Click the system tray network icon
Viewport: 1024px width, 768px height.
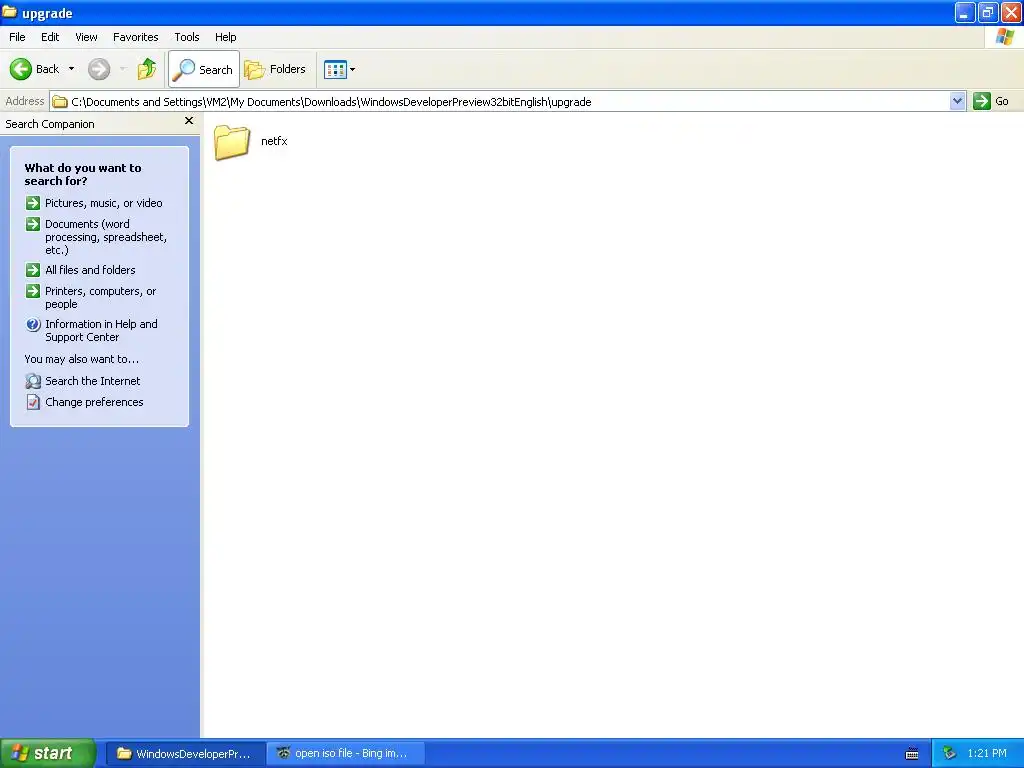(x=949, y=754)
